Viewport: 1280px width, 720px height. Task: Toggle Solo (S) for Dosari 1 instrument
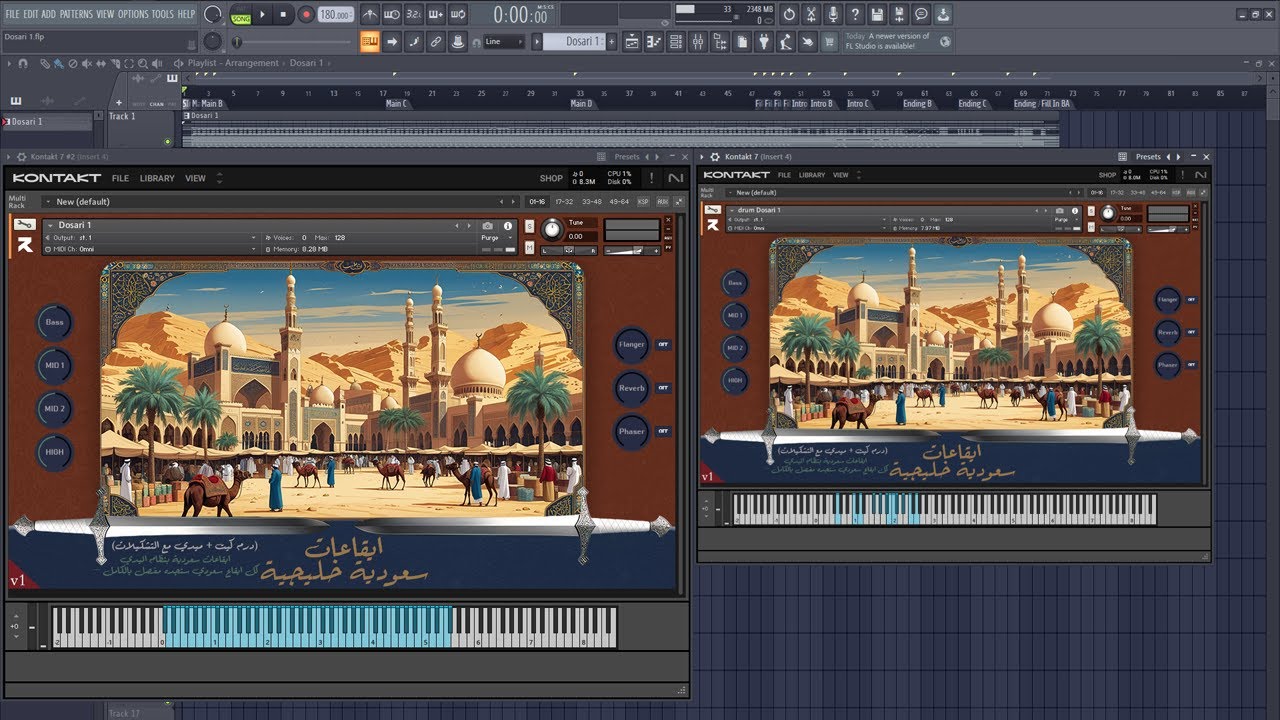click(529, 226)
